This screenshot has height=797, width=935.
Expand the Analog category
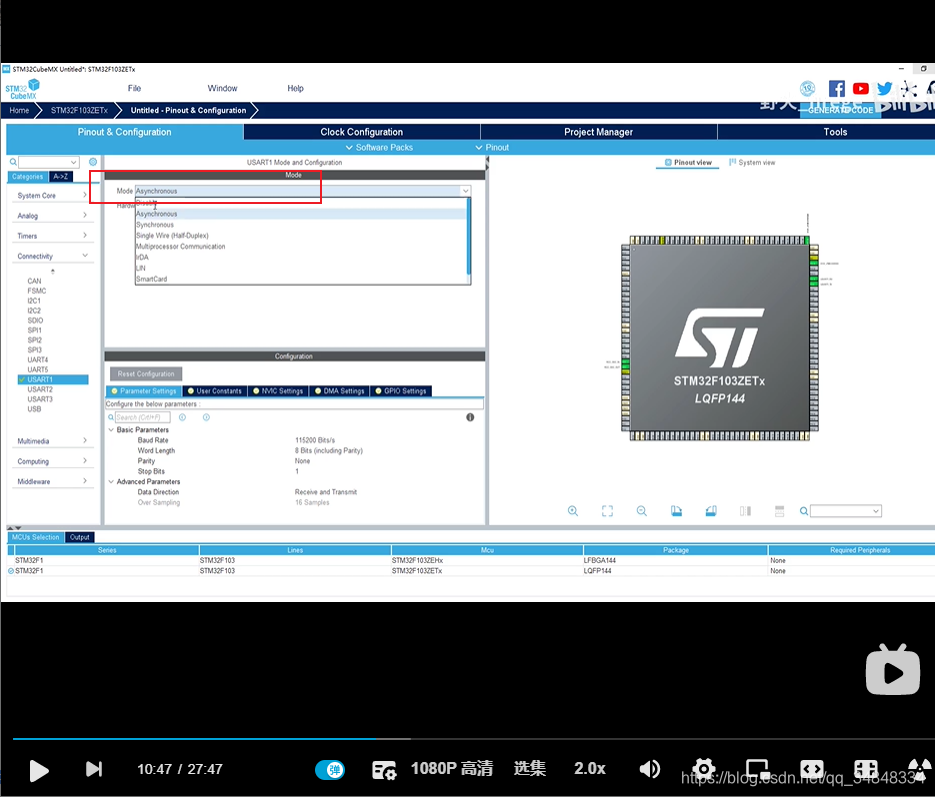point(52,216)
